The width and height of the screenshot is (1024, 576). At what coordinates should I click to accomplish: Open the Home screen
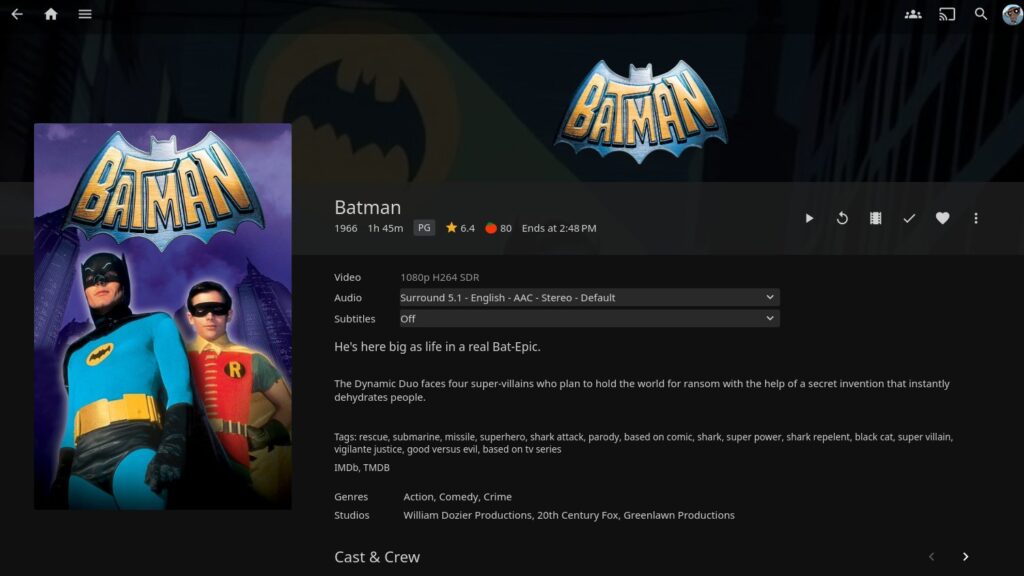coord(51,14)
